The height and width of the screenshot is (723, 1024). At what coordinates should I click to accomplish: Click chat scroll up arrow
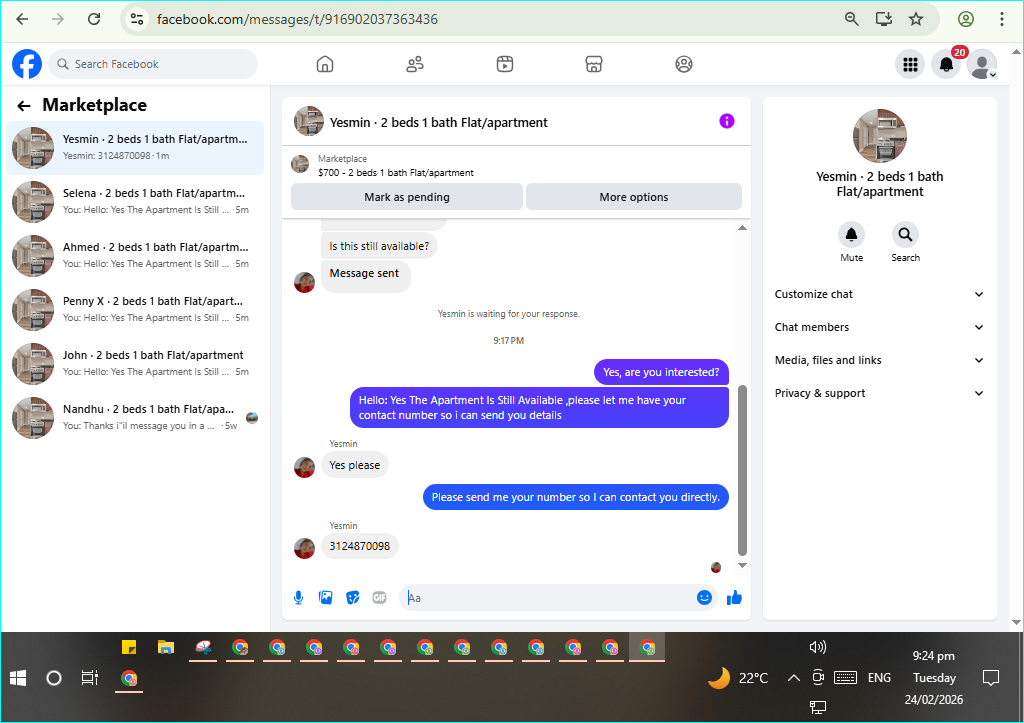(742, 227)
